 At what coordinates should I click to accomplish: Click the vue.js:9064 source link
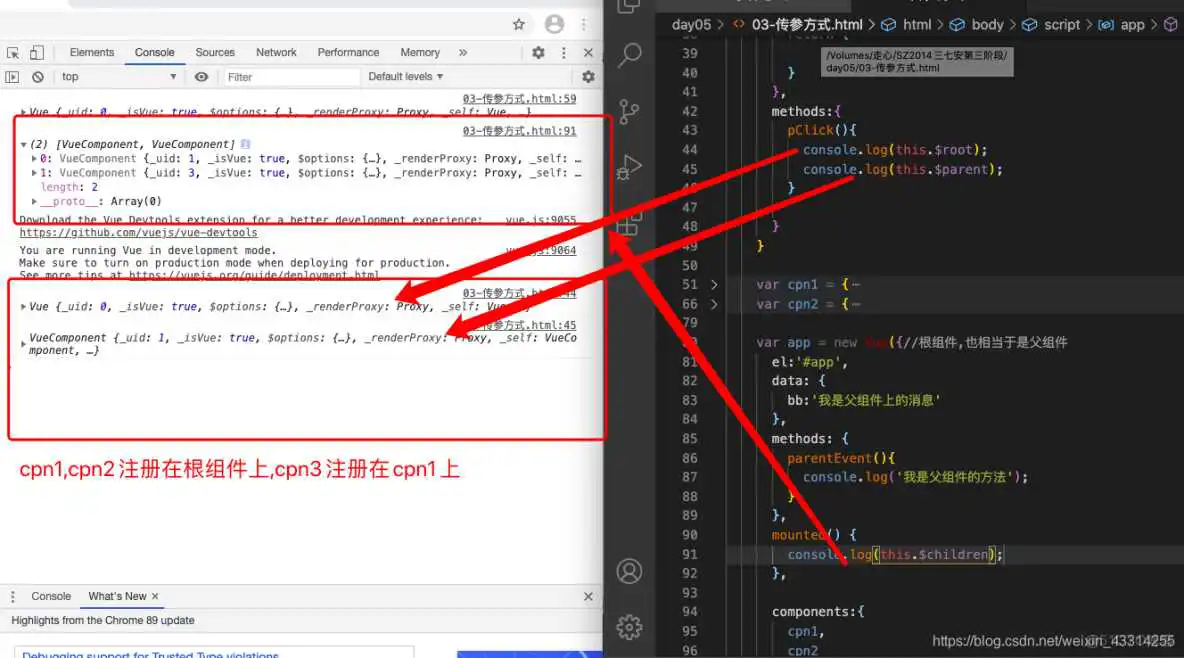(541, 250)
